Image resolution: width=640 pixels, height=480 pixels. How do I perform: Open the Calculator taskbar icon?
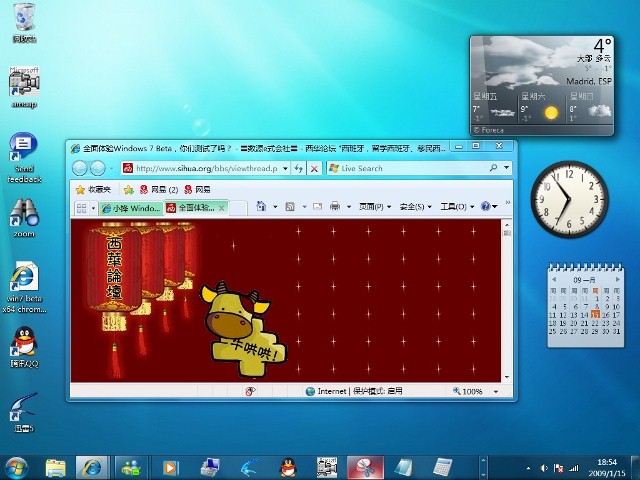pyautogui.click(x=442, y=468)
